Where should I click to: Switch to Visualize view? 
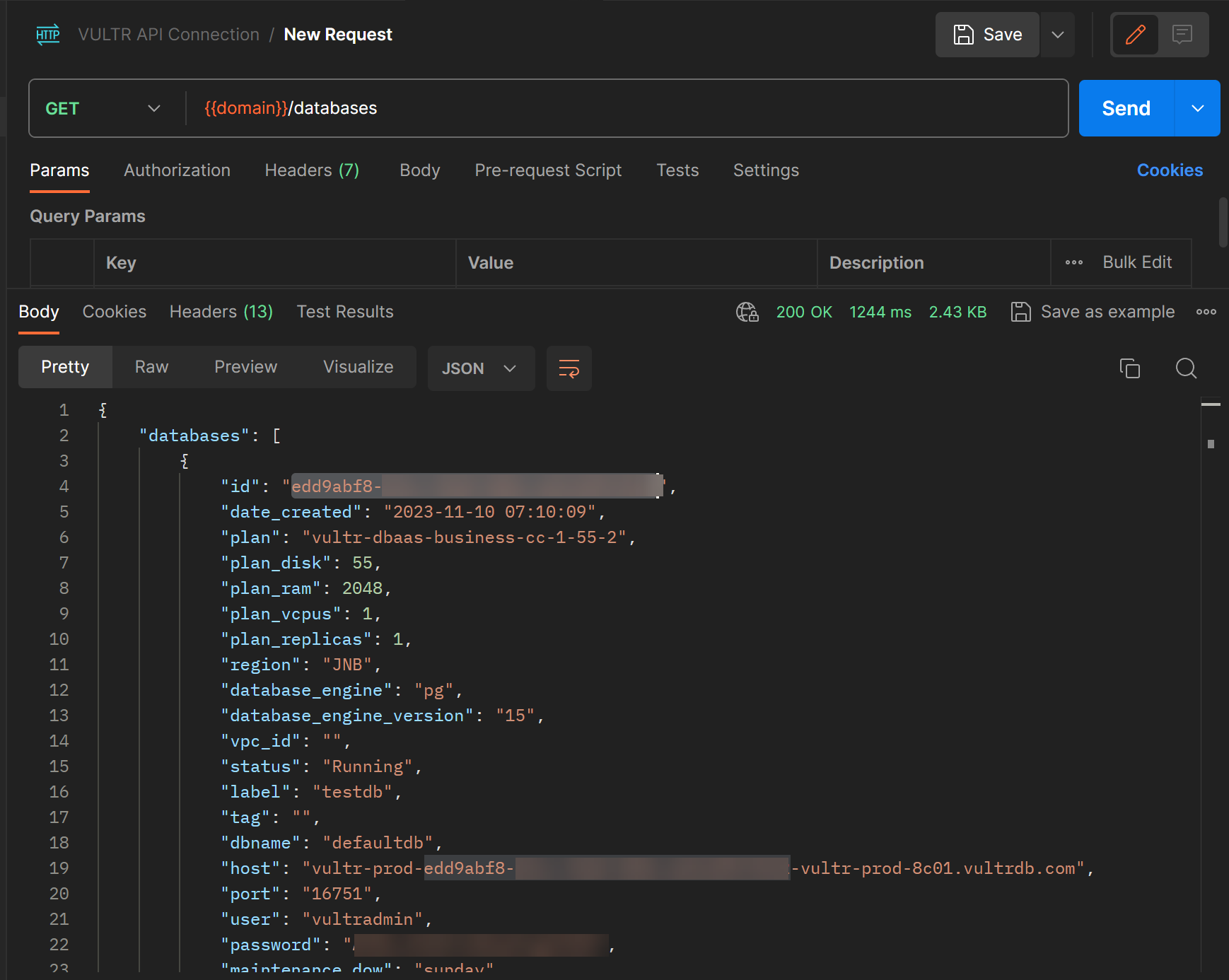(358, 367)
